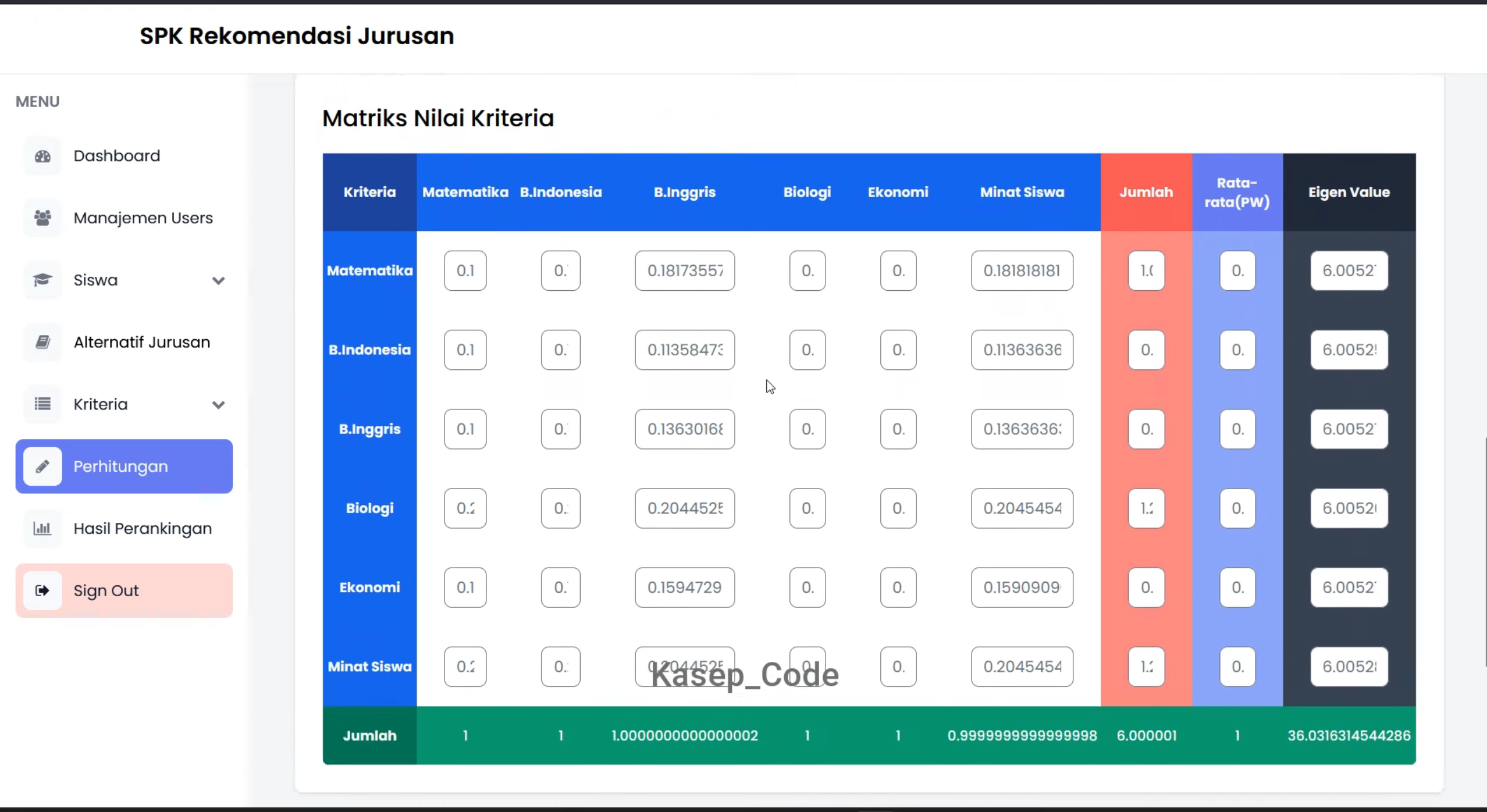Image resolution: width=1487 pixels, height=812 pixels.
Task: Go to Alternatif Jurusan page
Action: click(x=124, y=342)
